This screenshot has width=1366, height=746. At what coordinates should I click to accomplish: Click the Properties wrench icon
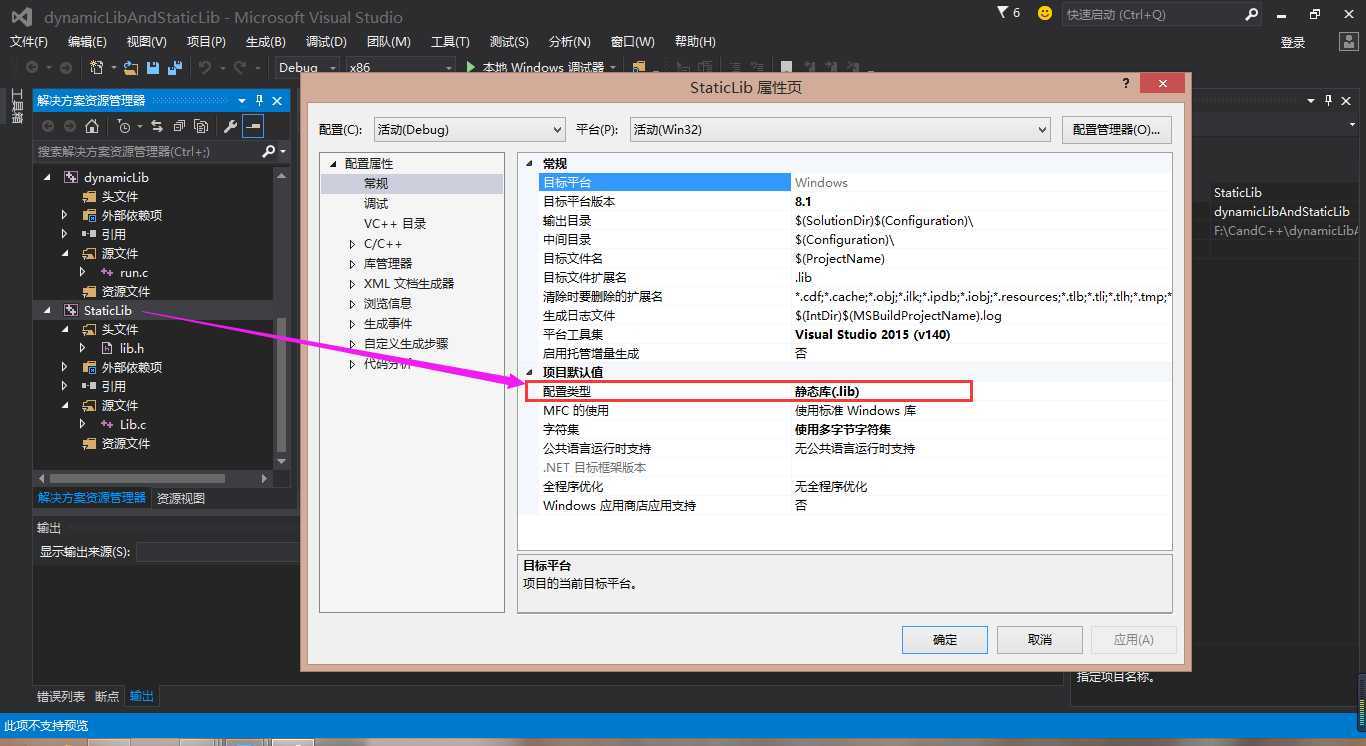230,126
